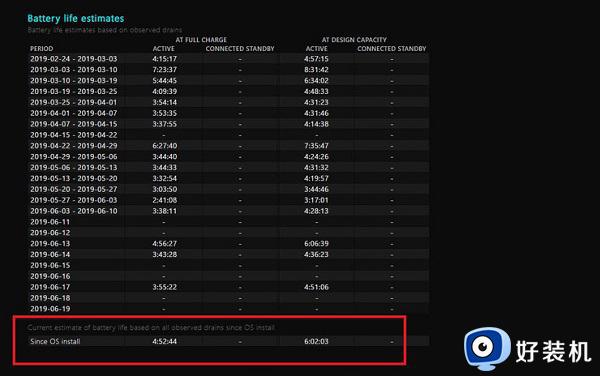Click the AT DESIGN CAPACITY column group header

[354, 40]
